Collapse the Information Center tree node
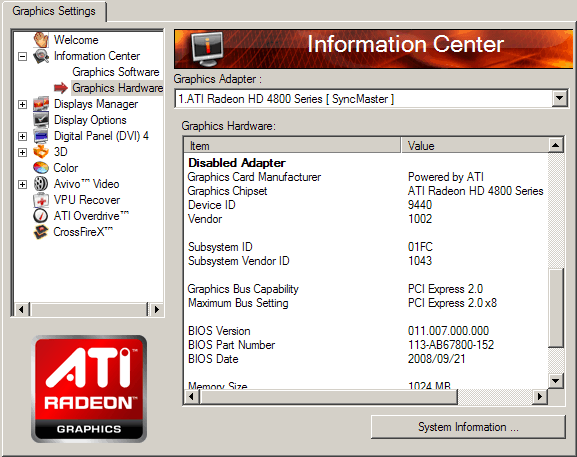This screenshot has height=457, width=577. pyautogui.click(x=22, y=56)
